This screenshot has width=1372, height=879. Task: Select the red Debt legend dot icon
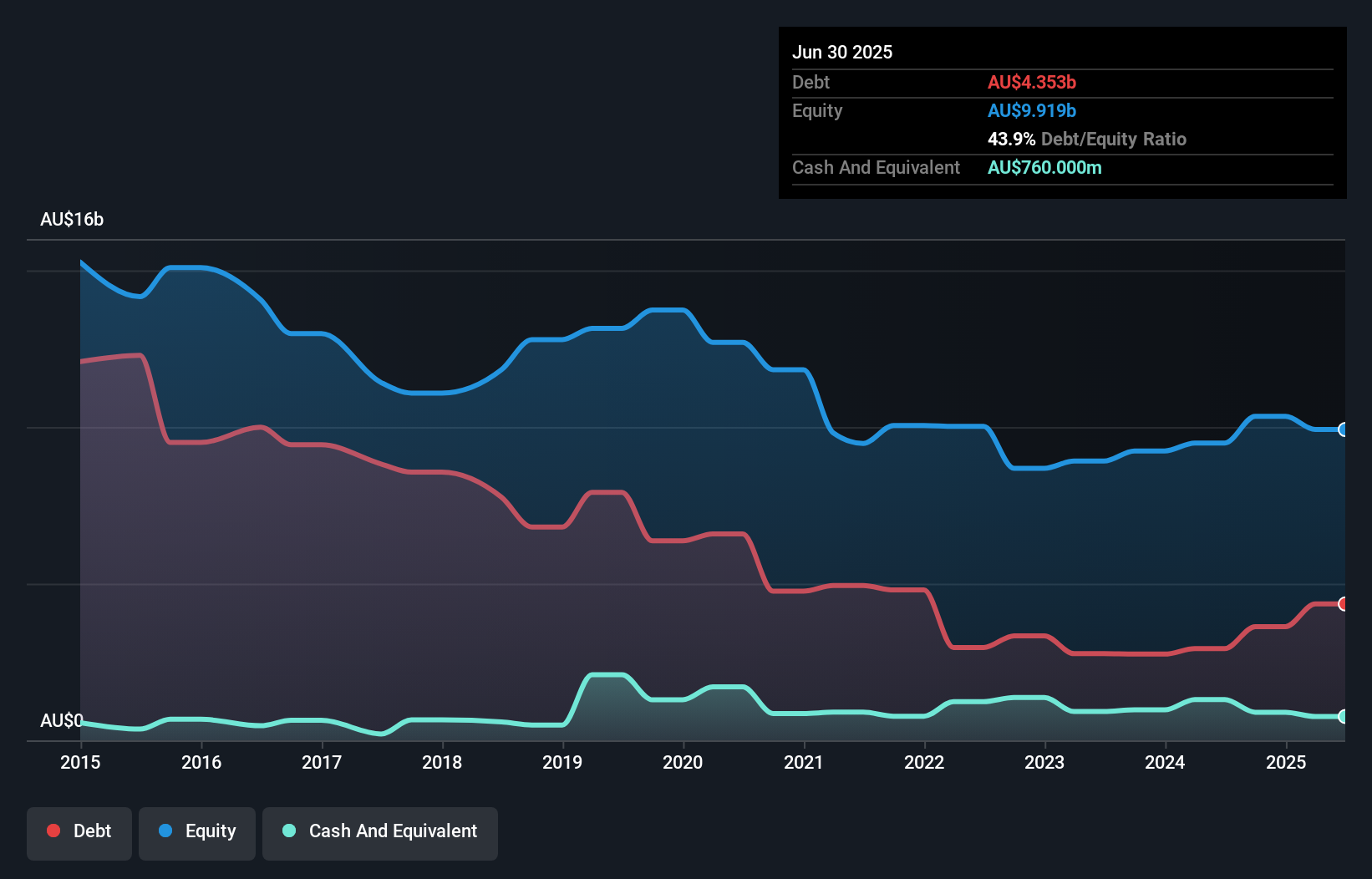tap(53, 831)
